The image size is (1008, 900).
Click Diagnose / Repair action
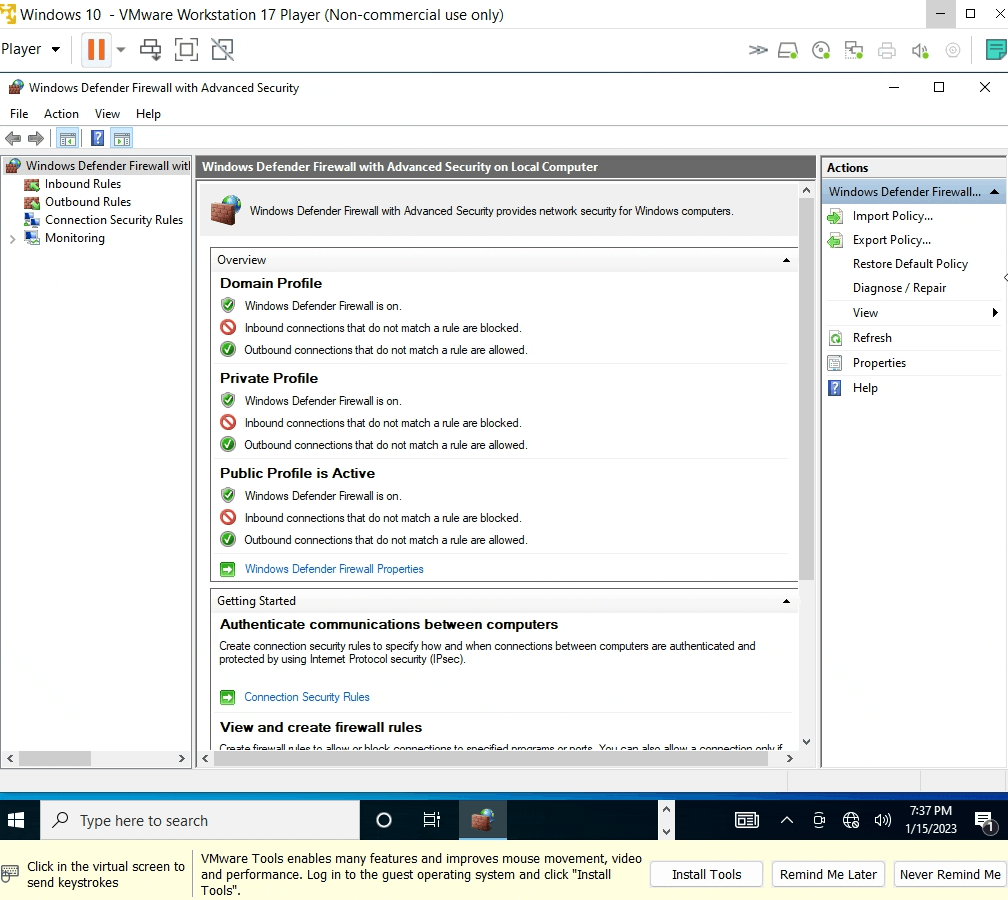click(x=899, y=288)
